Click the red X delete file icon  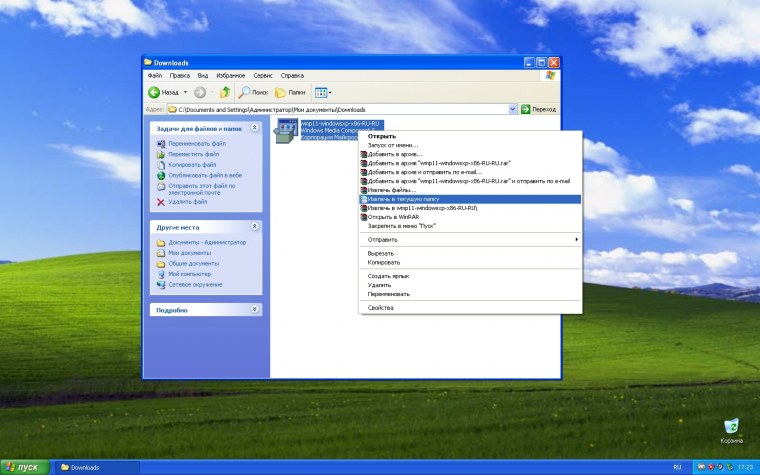[161, 202]
